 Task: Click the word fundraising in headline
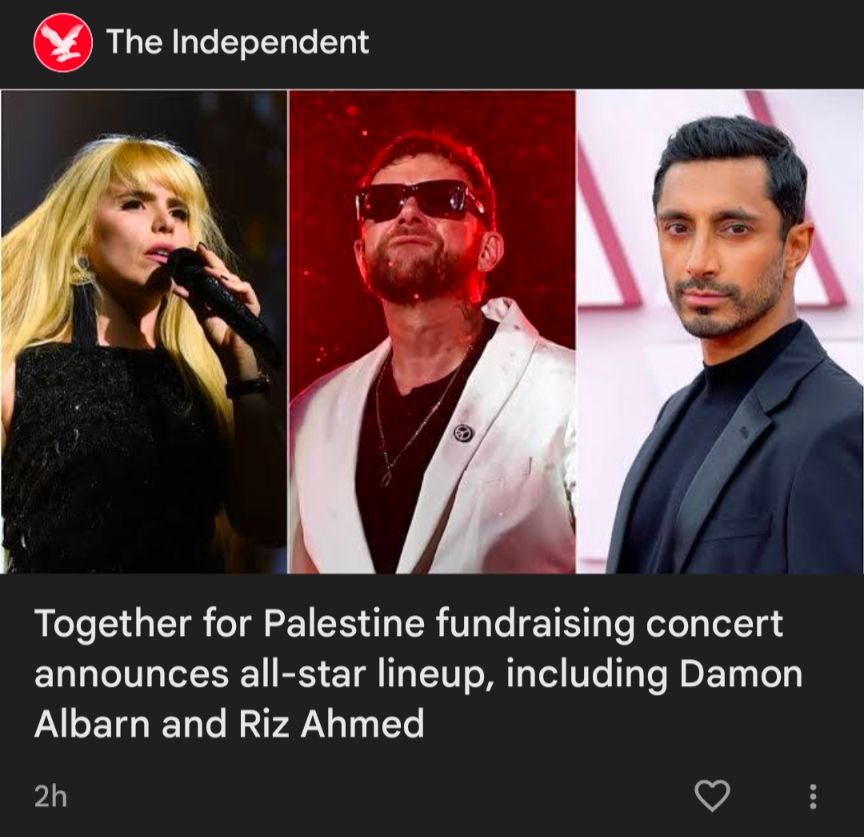[535, 624]
